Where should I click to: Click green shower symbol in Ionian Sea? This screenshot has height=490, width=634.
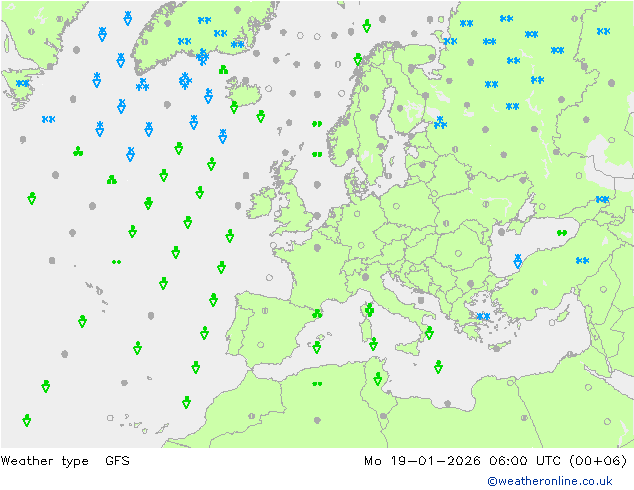(438, 367)
